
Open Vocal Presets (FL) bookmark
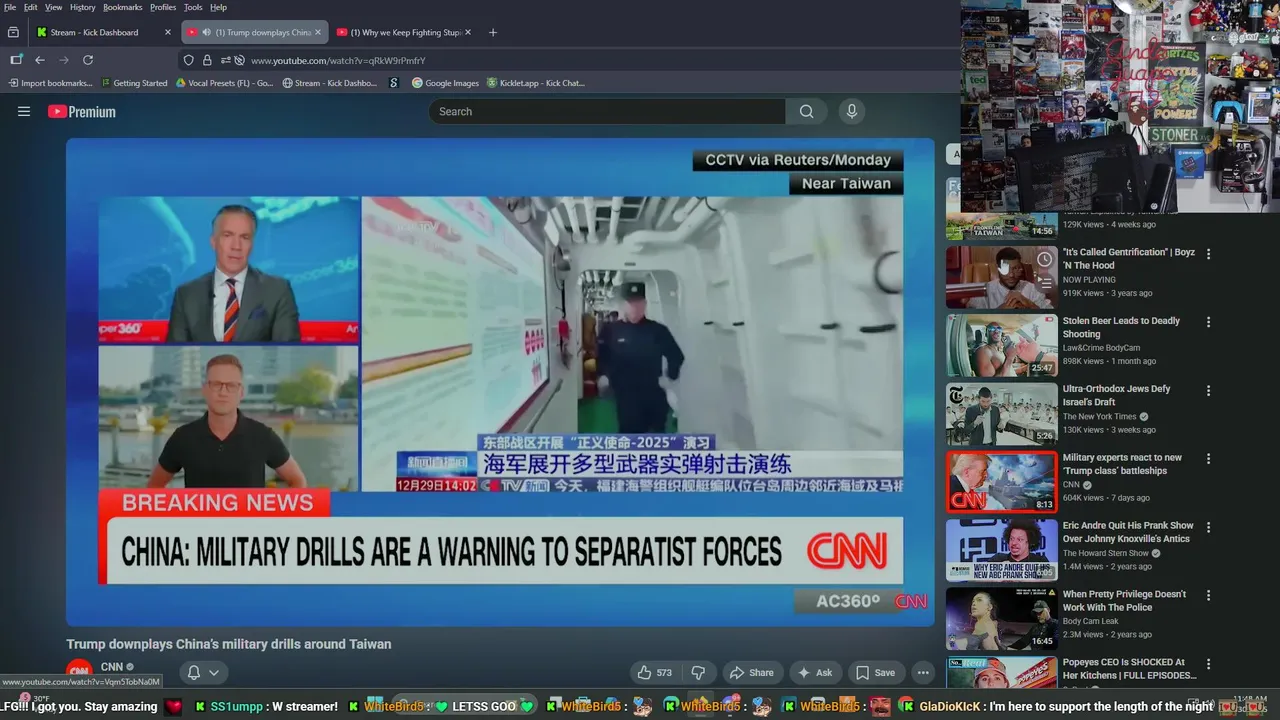coord(225,83)
